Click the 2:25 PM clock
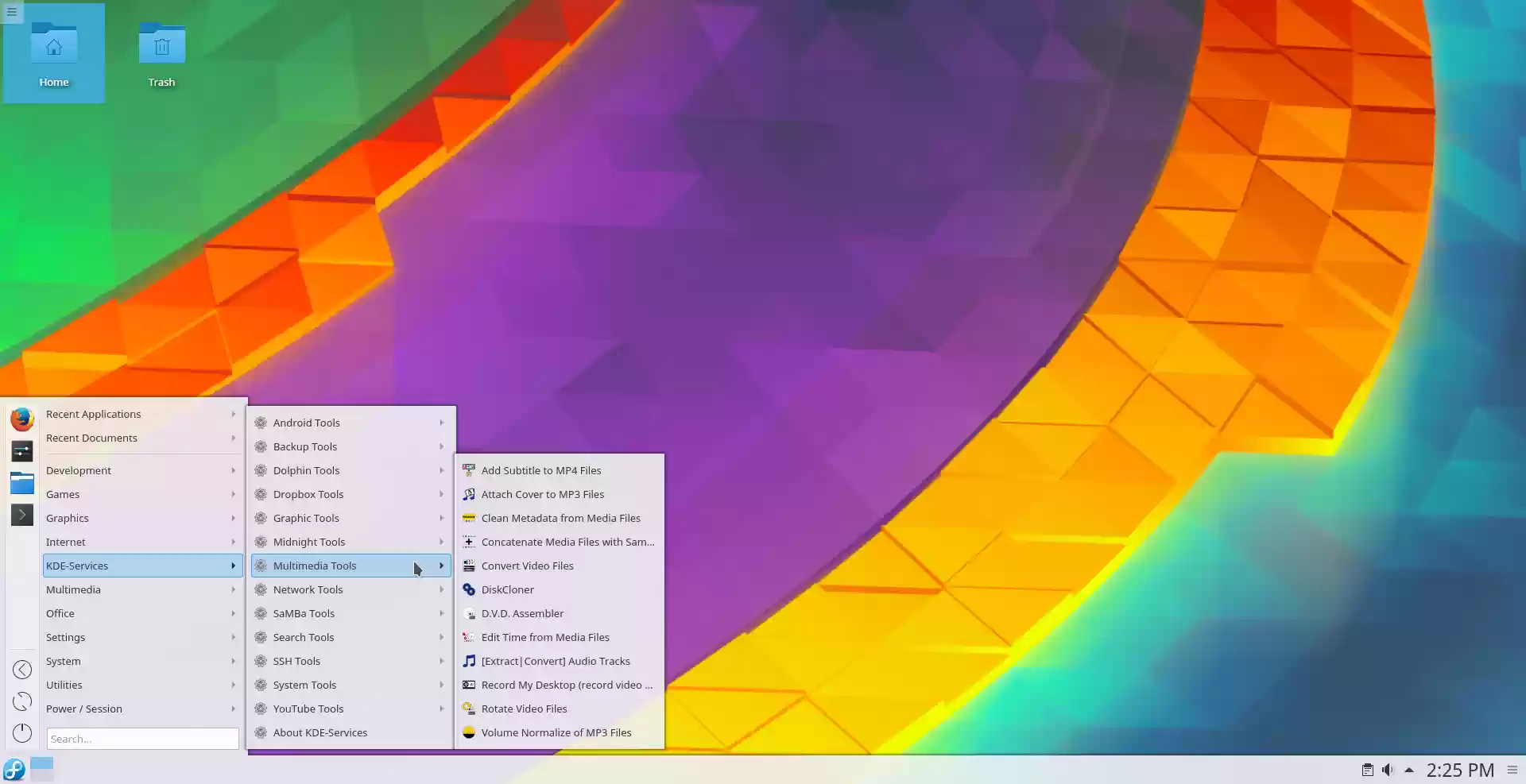The width and height of the screenshot is (1526, 784). pos(1460,770)
